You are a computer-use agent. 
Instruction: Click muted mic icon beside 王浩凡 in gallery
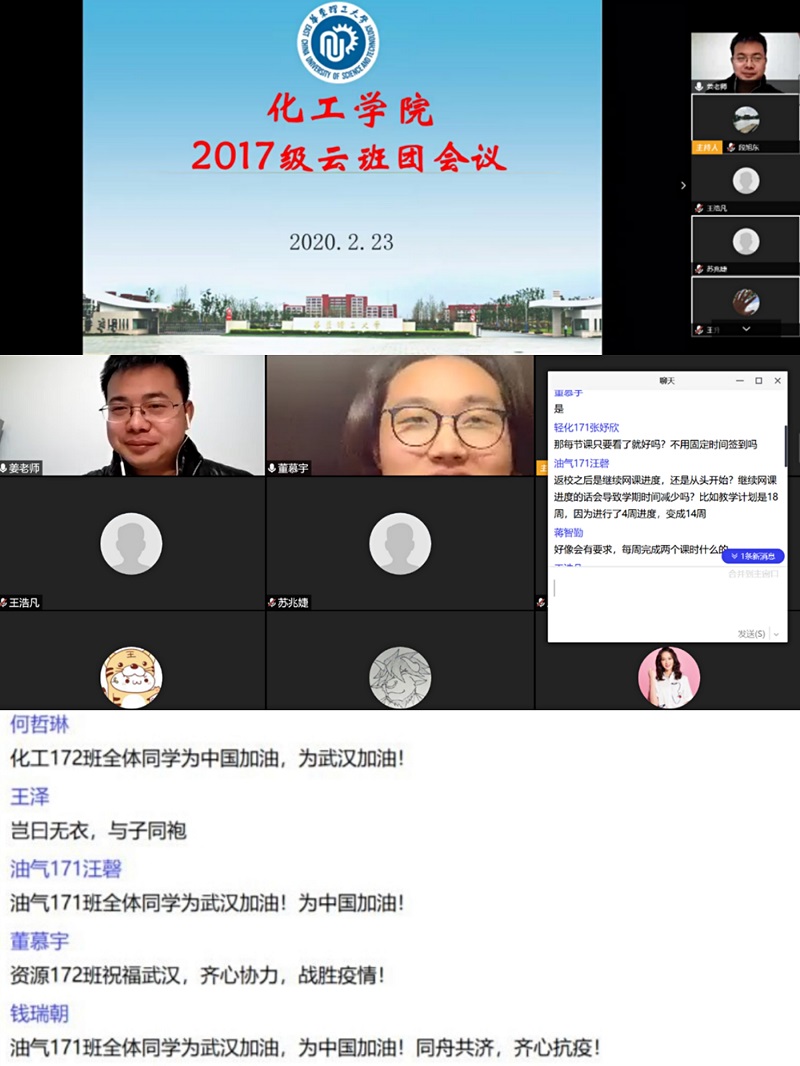(5, 603)
